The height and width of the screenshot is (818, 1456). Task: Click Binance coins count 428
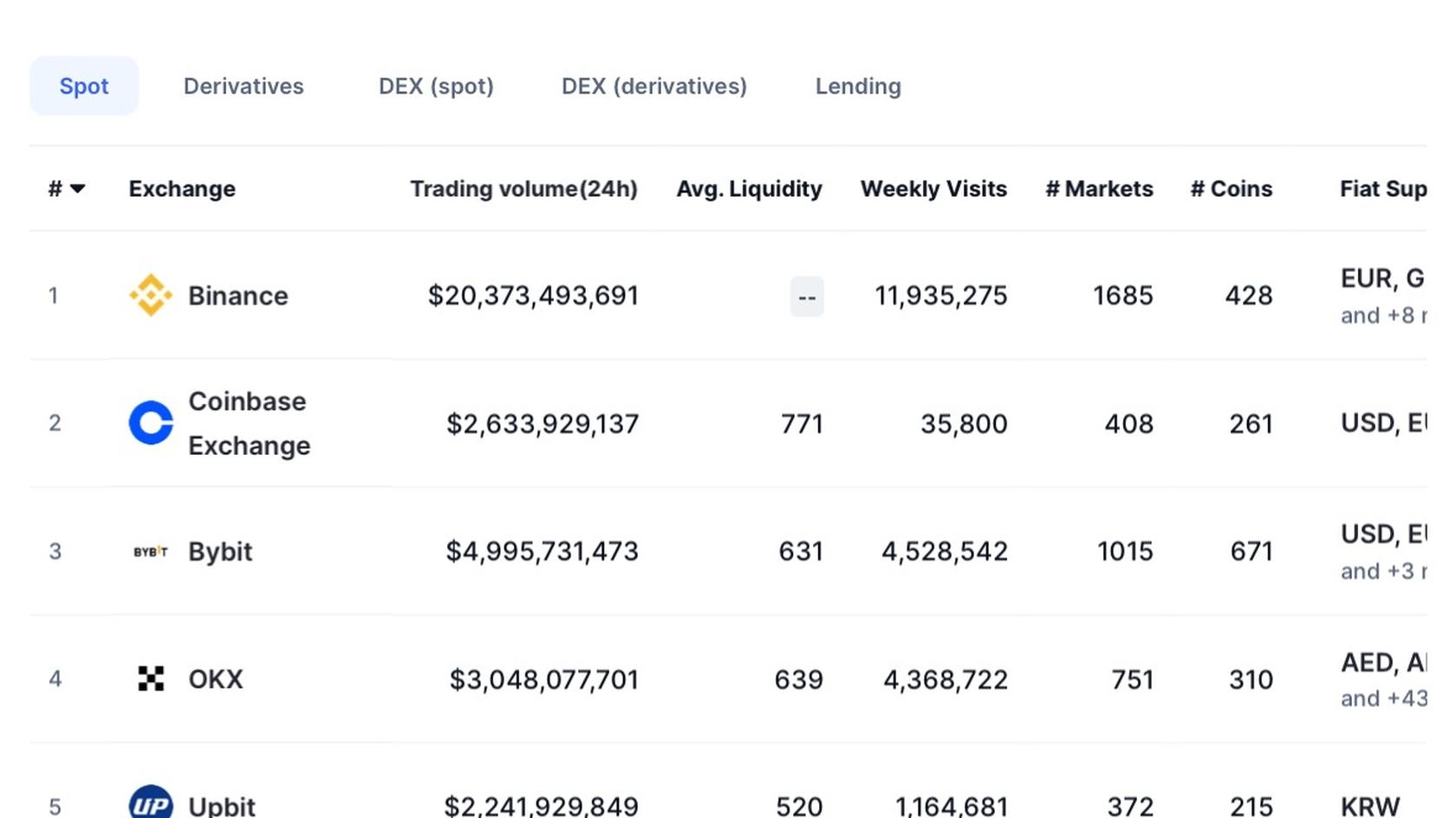pyautogui.click(x=1249, y=295)
